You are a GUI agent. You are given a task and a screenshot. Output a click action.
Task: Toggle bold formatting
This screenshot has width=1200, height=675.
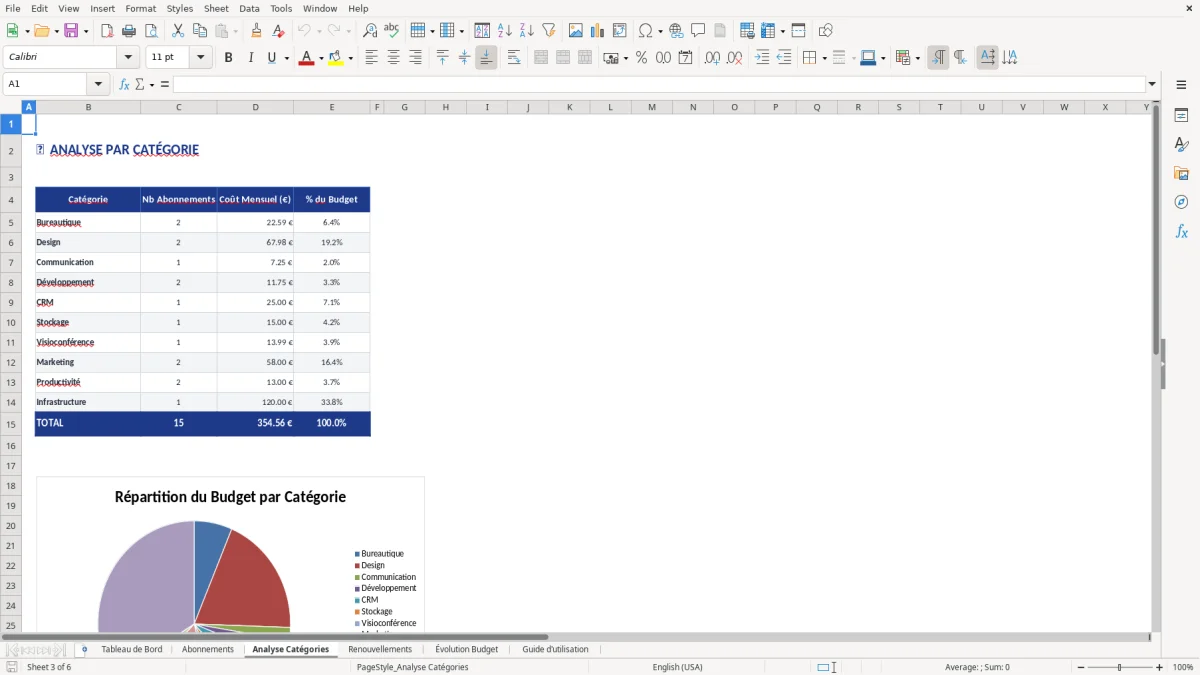coord(228,57)
